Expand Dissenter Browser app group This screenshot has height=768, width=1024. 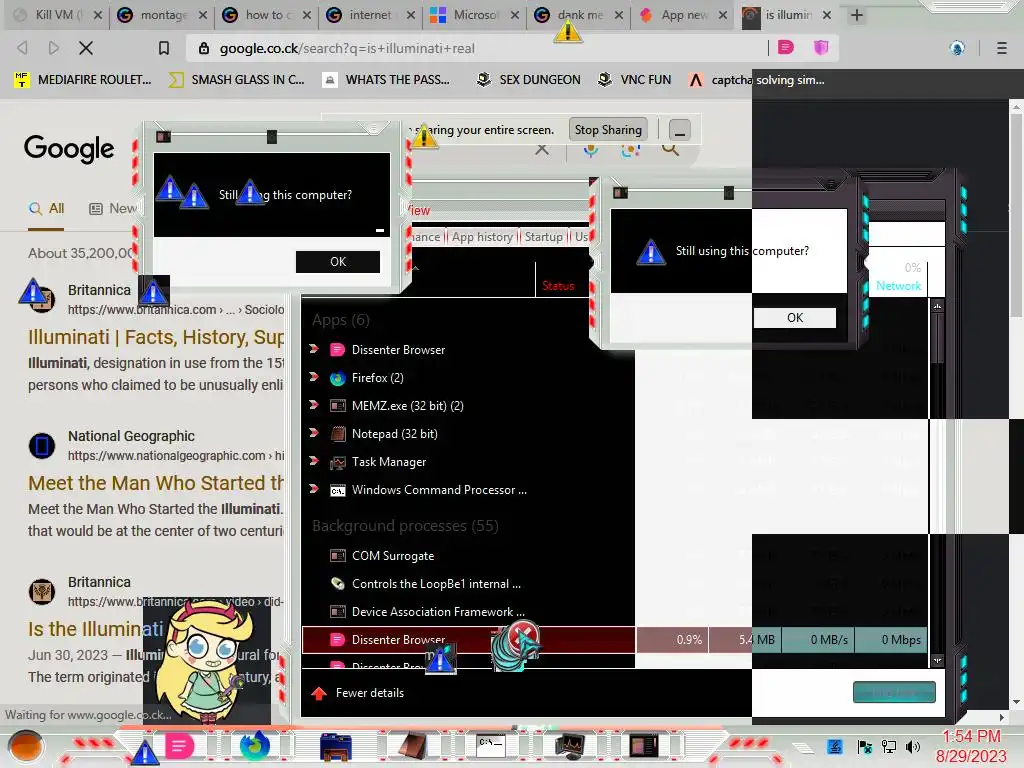tap(314, 349)
